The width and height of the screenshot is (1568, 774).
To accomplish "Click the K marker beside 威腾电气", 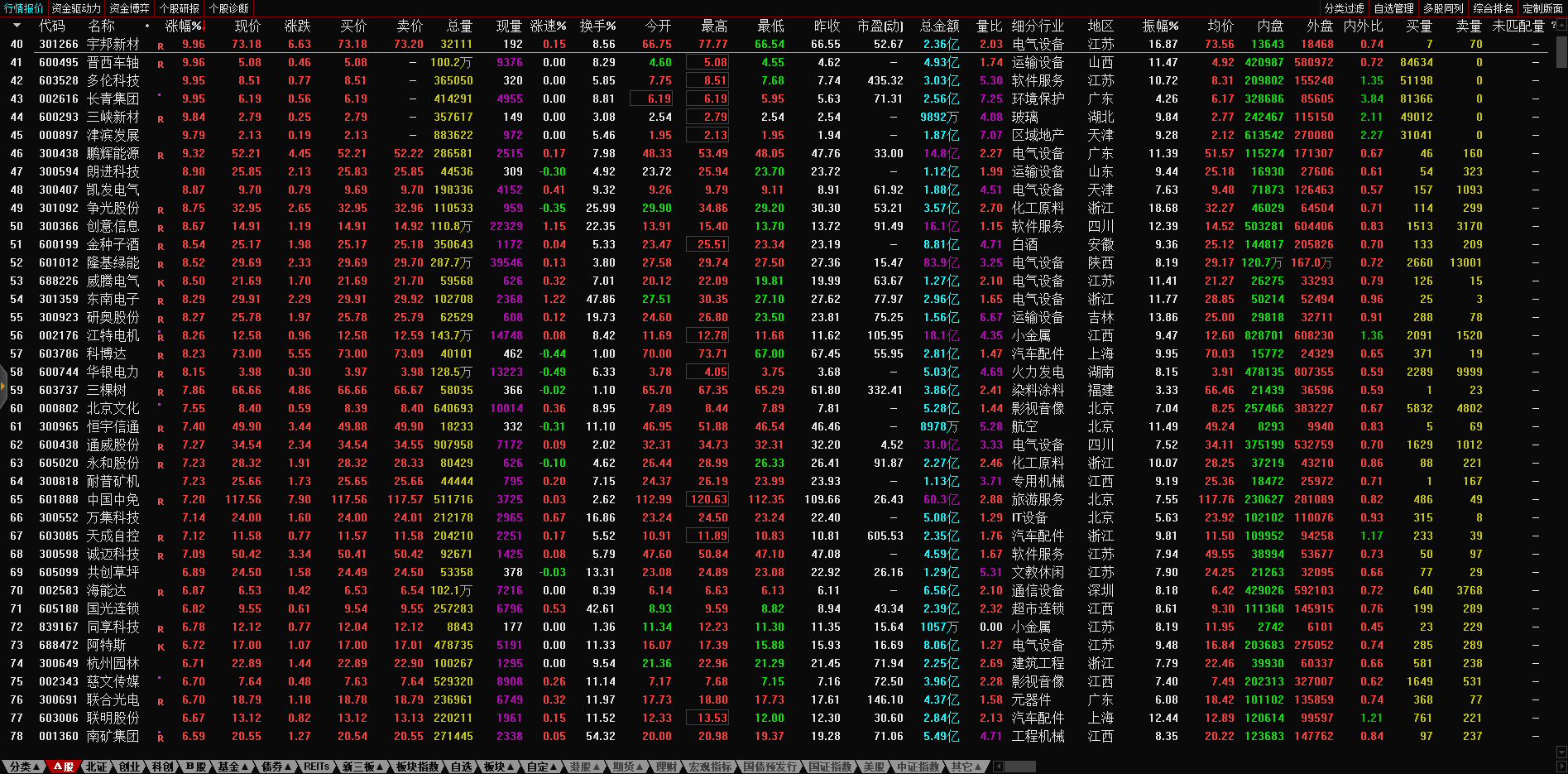I will (x=161, y=282).
